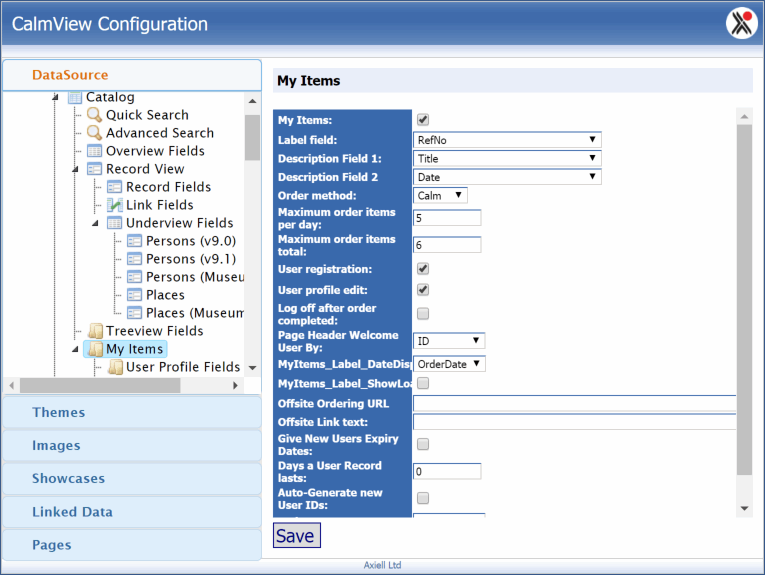
Task: Click the Places item icon
Action: (134, 295)
